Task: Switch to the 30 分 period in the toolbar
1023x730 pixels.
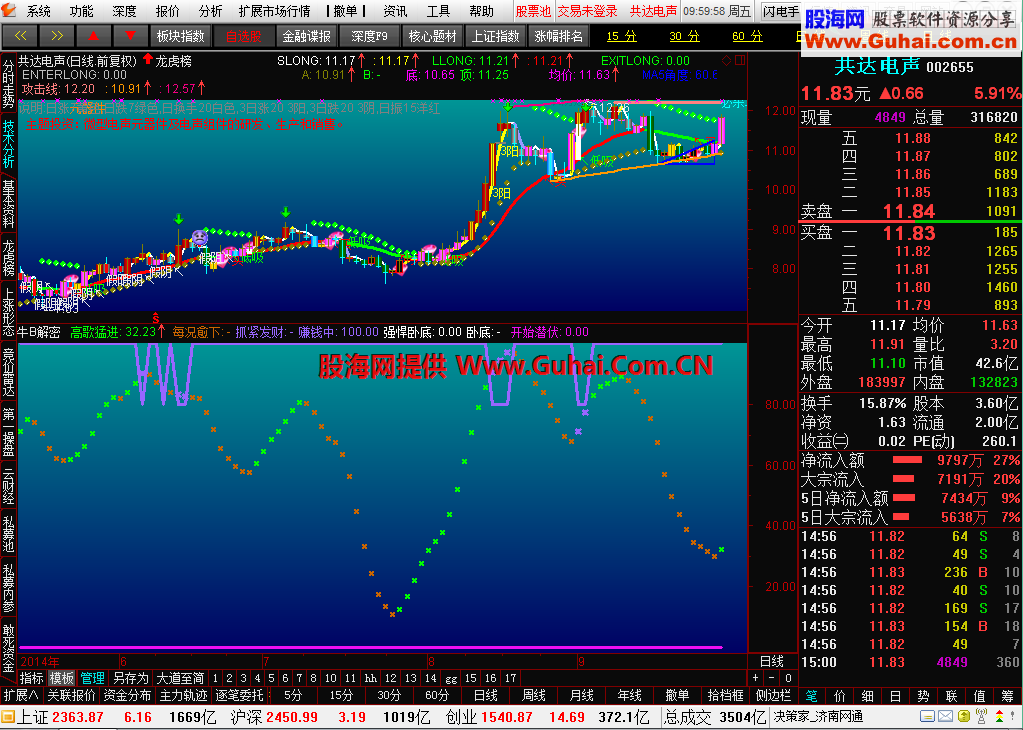Action: pyautogui.click(x=684, y=36)
